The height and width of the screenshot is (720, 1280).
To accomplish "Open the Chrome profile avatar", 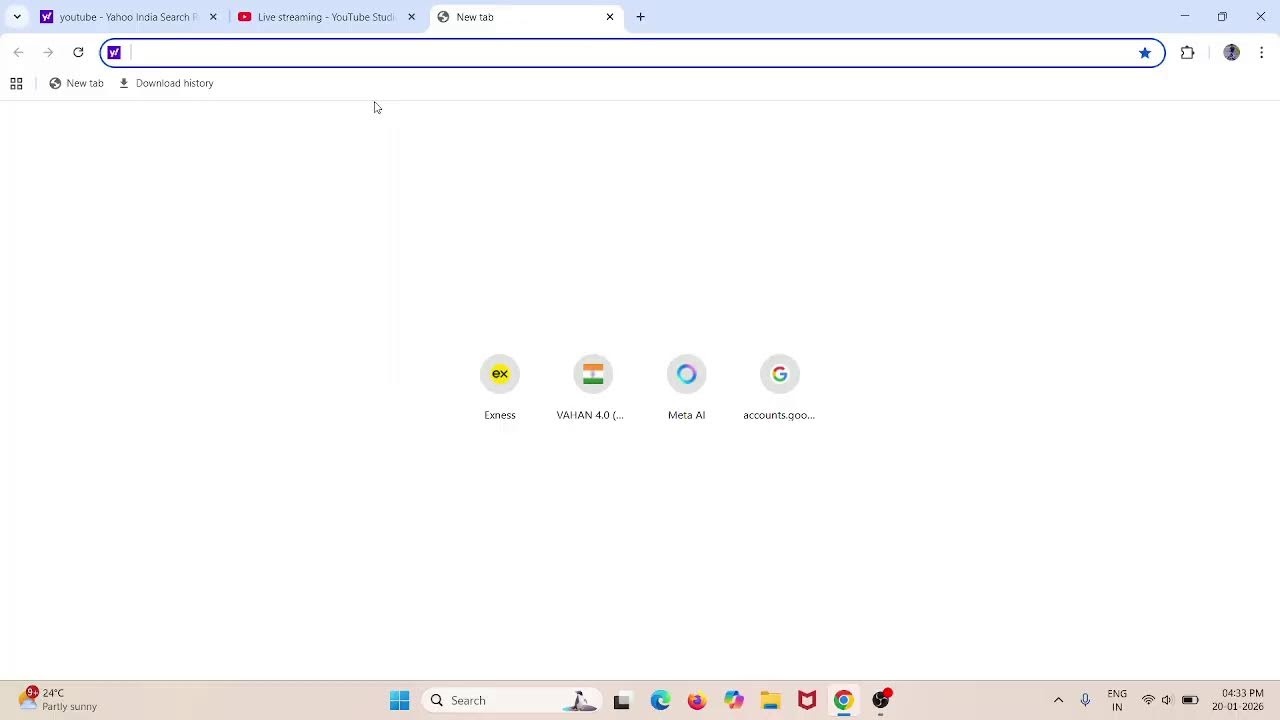I will 1232,52.
